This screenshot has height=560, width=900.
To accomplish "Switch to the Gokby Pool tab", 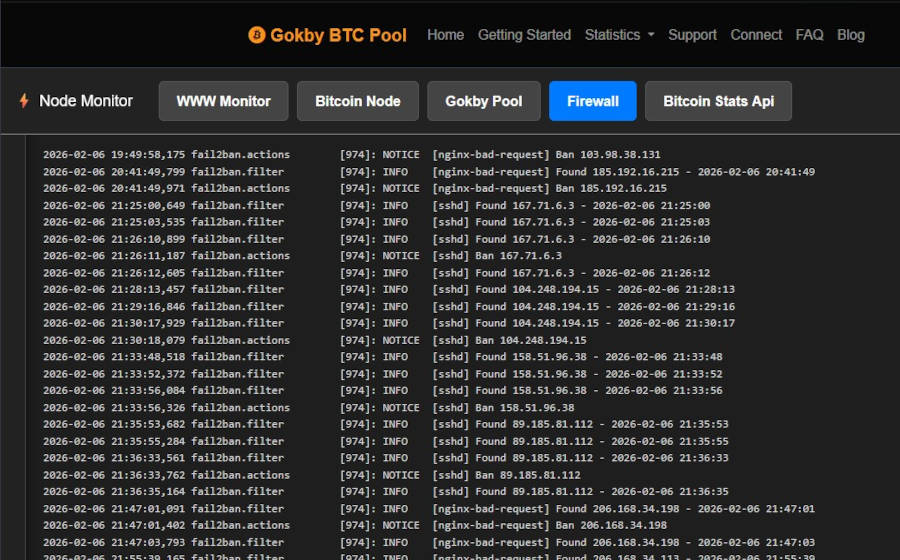I will click(x=484, y=101).
